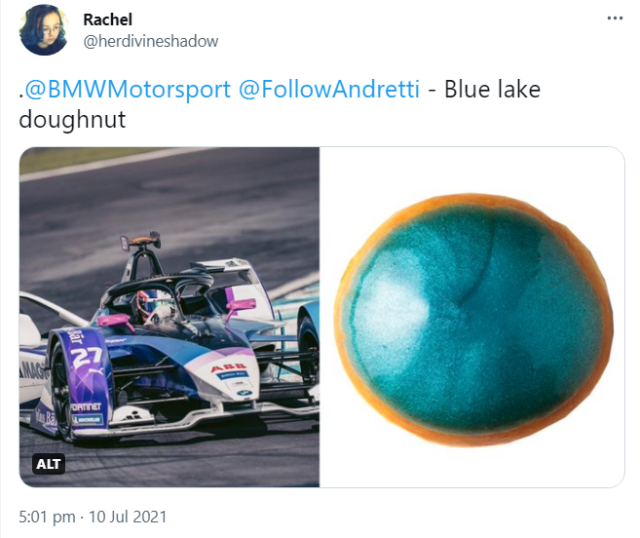
Task: Open the @herdivineshadow handle
Action: tap(151, 41)
